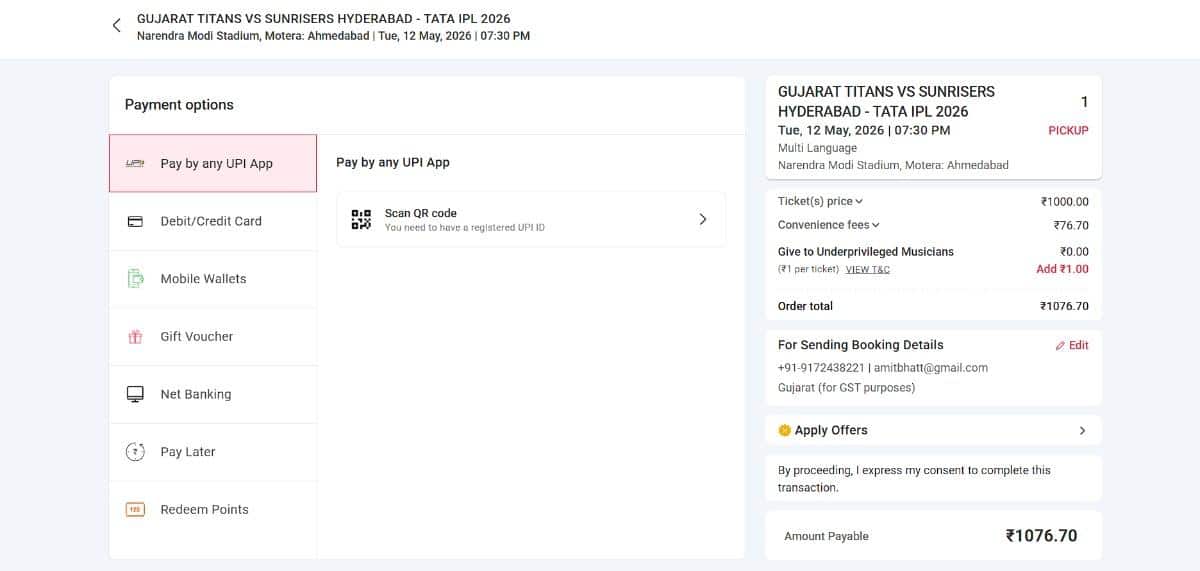
Task: Add ₹1.00 donation to order
Action: click(1062, 269)
